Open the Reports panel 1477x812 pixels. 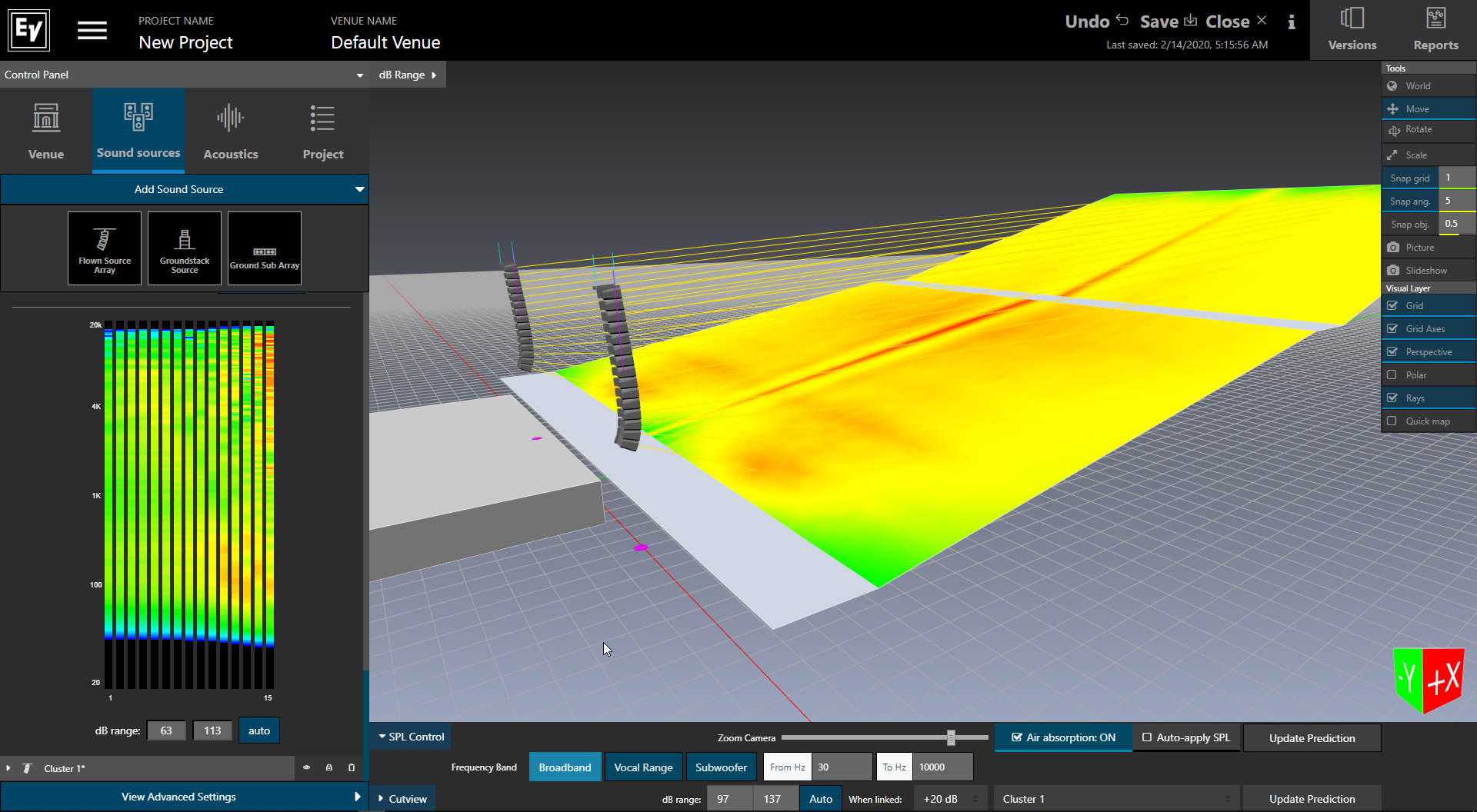(x=1435, y=30)
